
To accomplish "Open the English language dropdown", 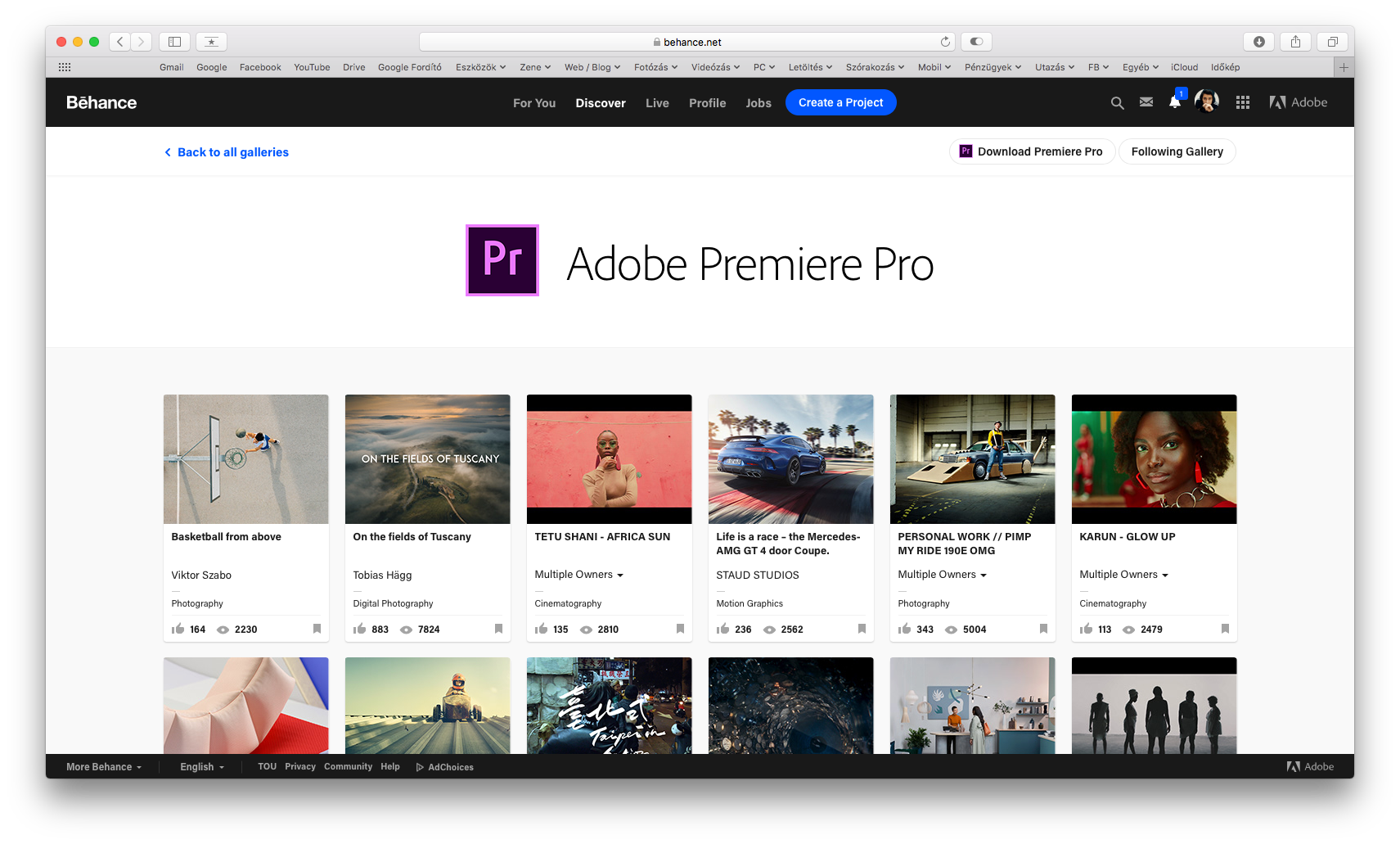I will pyautogui.click(x=202, y=767).
